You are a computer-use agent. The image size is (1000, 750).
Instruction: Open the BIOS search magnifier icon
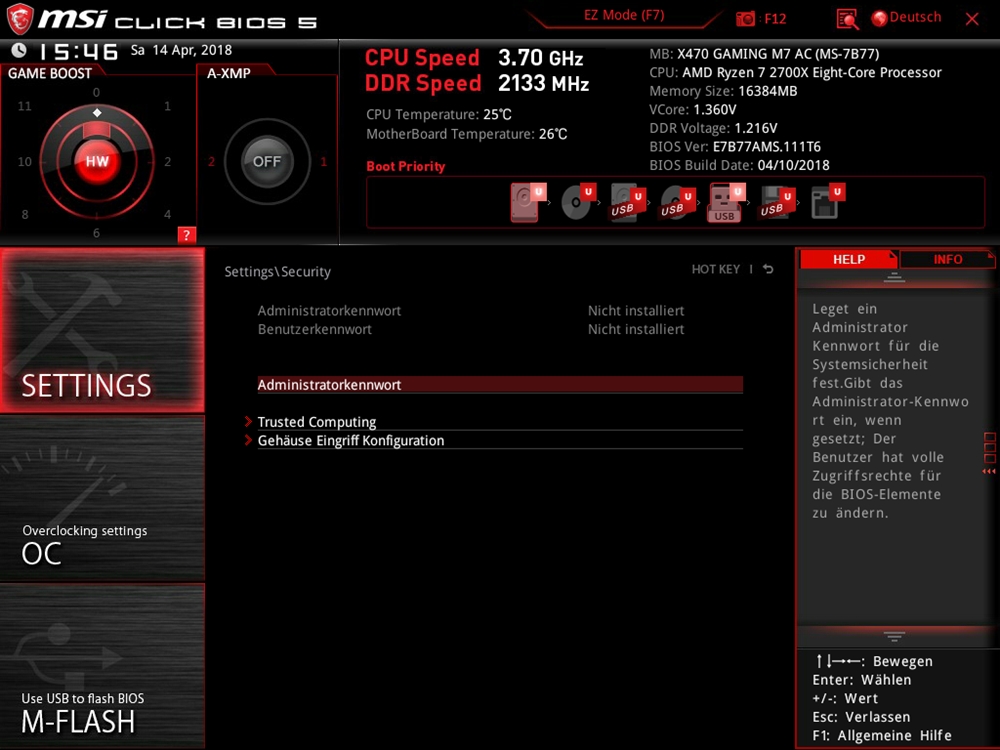(847, 19)
